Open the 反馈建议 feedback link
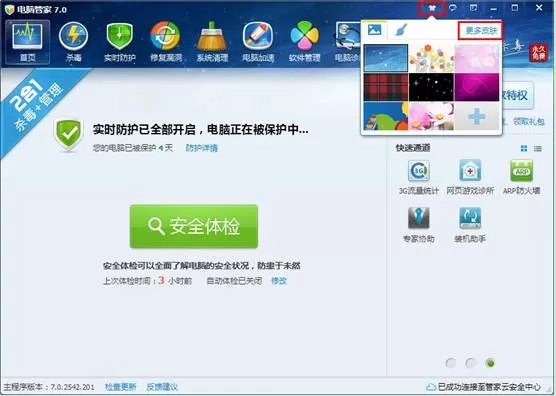The width and height of the screenshot is (556, 396). [162, 386]
